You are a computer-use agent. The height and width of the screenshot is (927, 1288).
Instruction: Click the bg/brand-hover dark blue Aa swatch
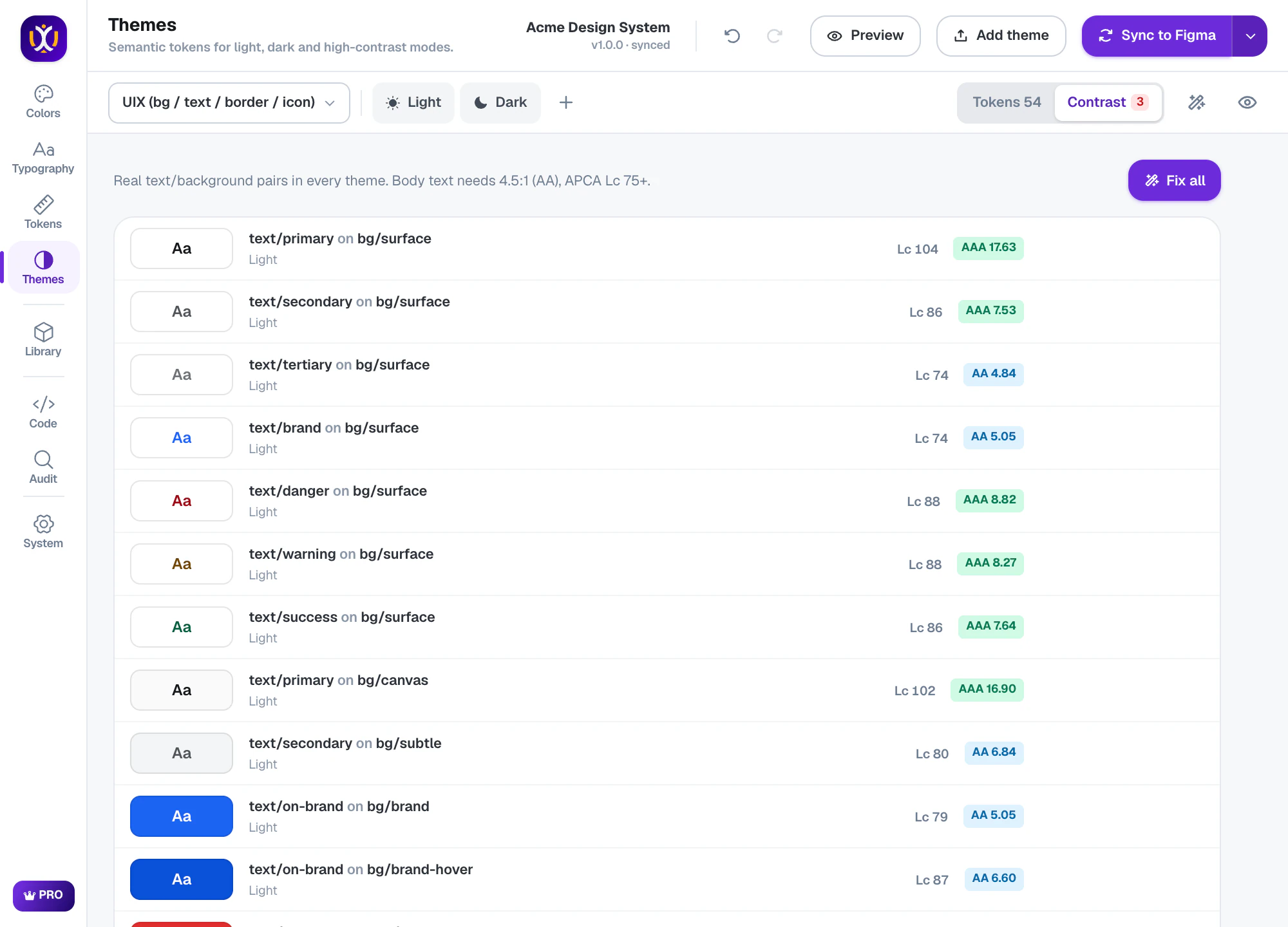coord(182,879)
